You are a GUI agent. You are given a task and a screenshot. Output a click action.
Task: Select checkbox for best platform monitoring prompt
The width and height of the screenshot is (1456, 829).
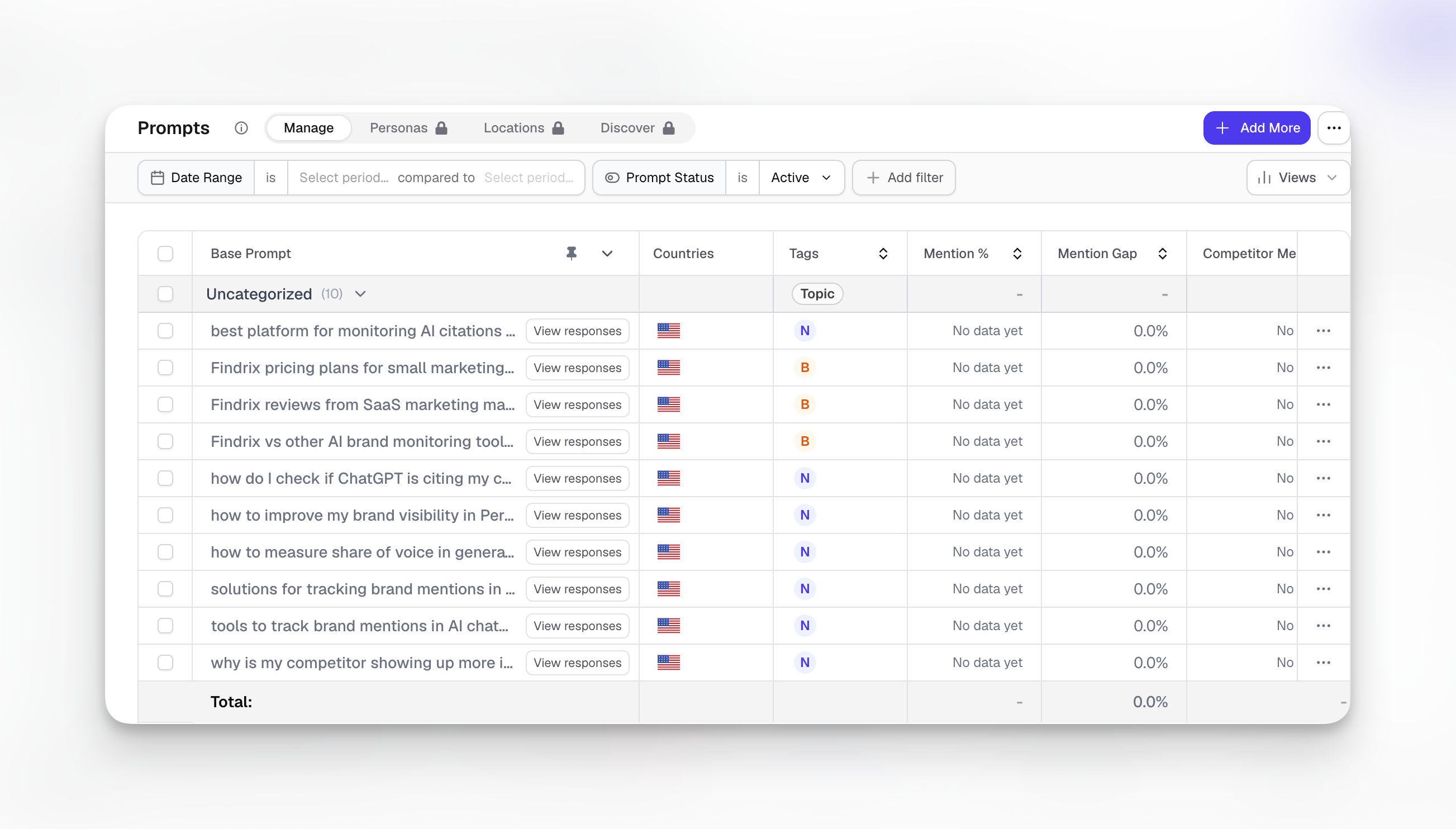(x=165, y=331)
